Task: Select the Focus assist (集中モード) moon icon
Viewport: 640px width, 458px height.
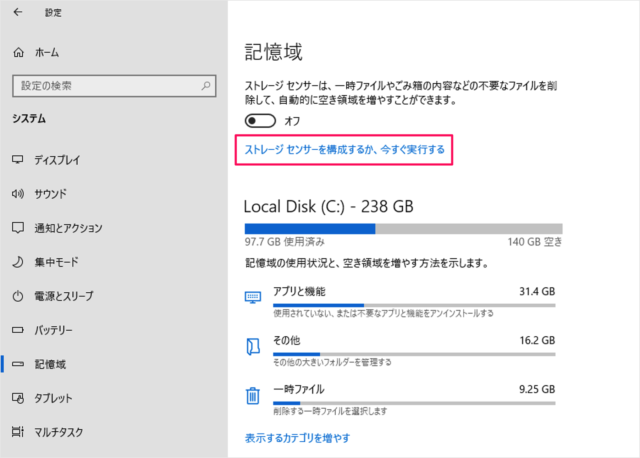Action: pos(18,262)
